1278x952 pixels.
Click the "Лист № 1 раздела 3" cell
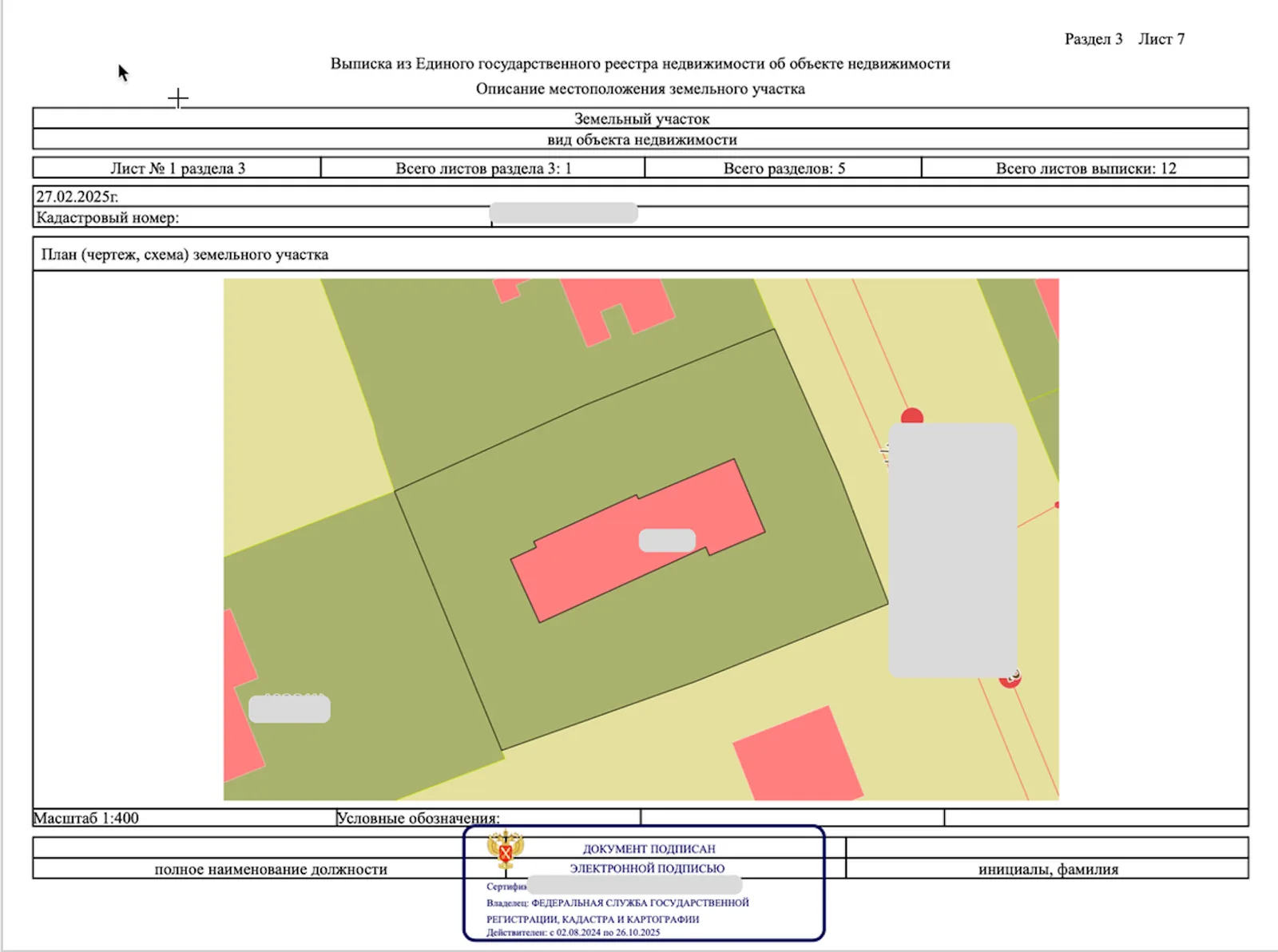click(177, 168)
